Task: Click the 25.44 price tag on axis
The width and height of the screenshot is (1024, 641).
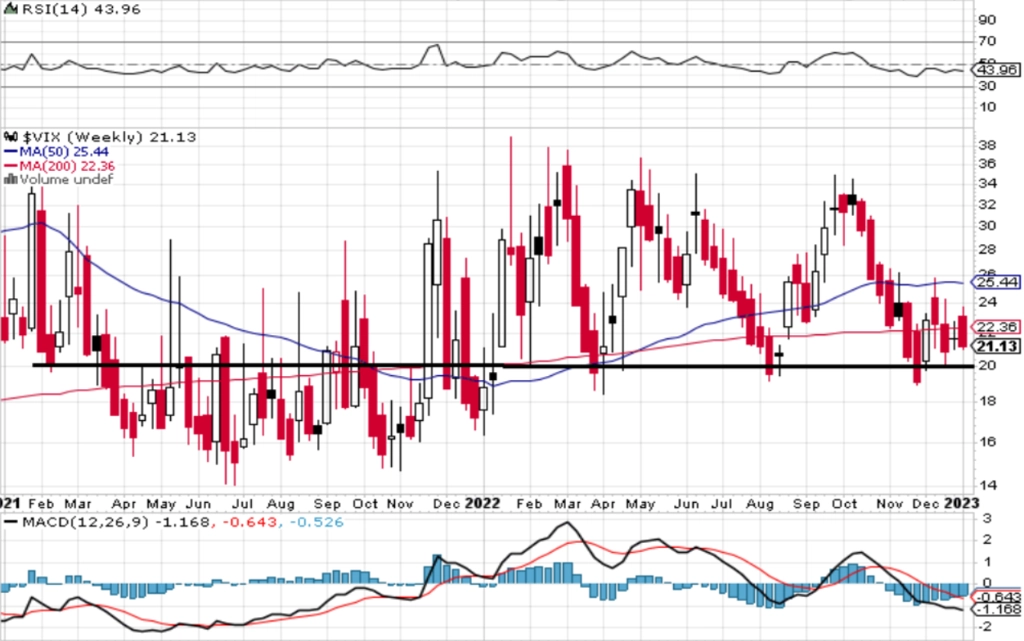Action: [996, 282]
